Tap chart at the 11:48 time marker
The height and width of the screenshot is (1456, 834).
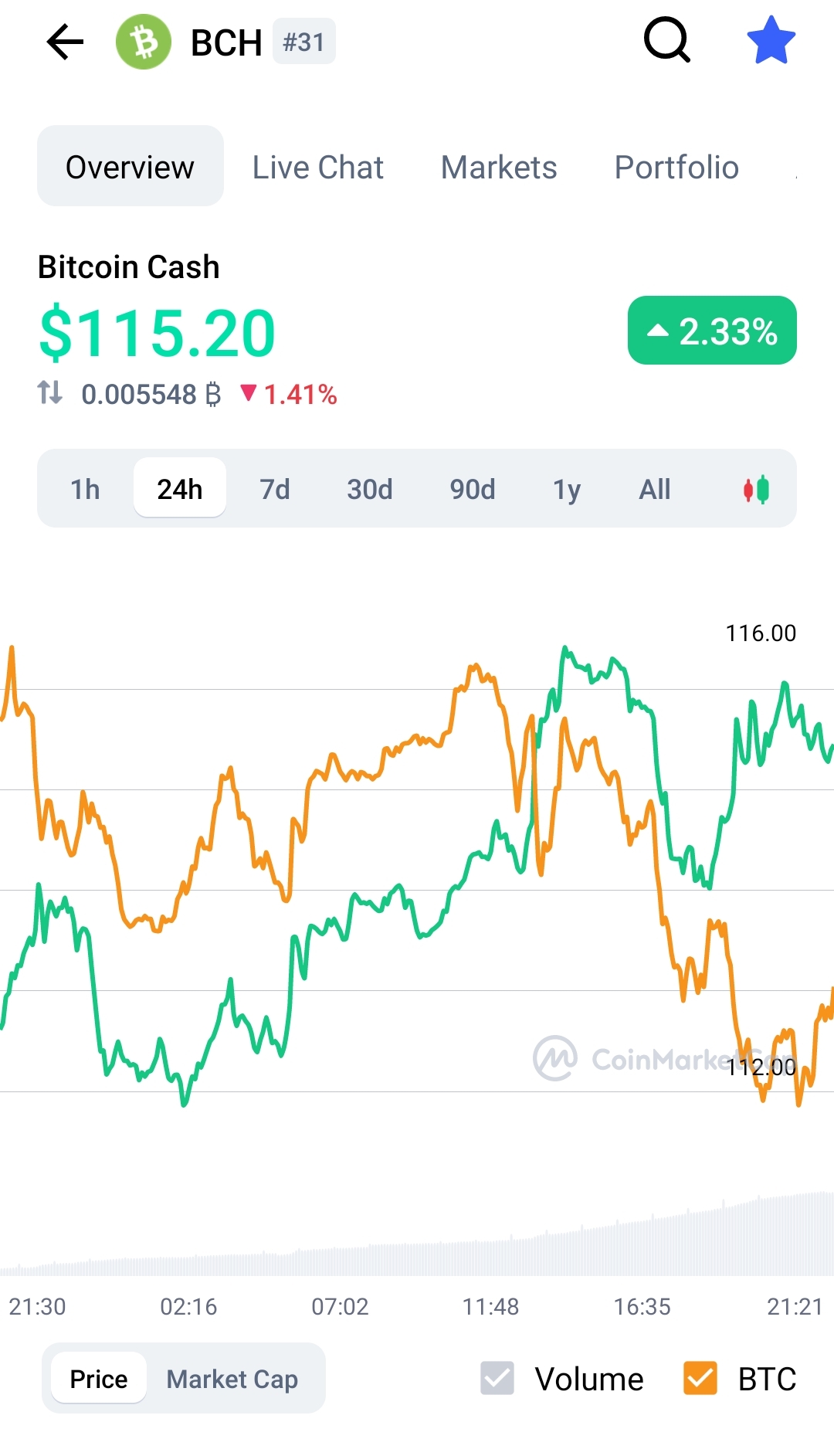coord(490,1306)
